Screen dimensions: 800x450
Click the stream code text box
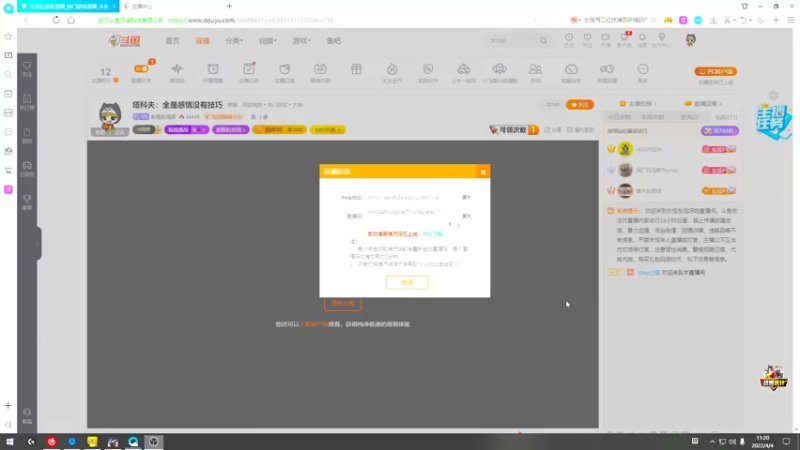(x=412, y=217)
